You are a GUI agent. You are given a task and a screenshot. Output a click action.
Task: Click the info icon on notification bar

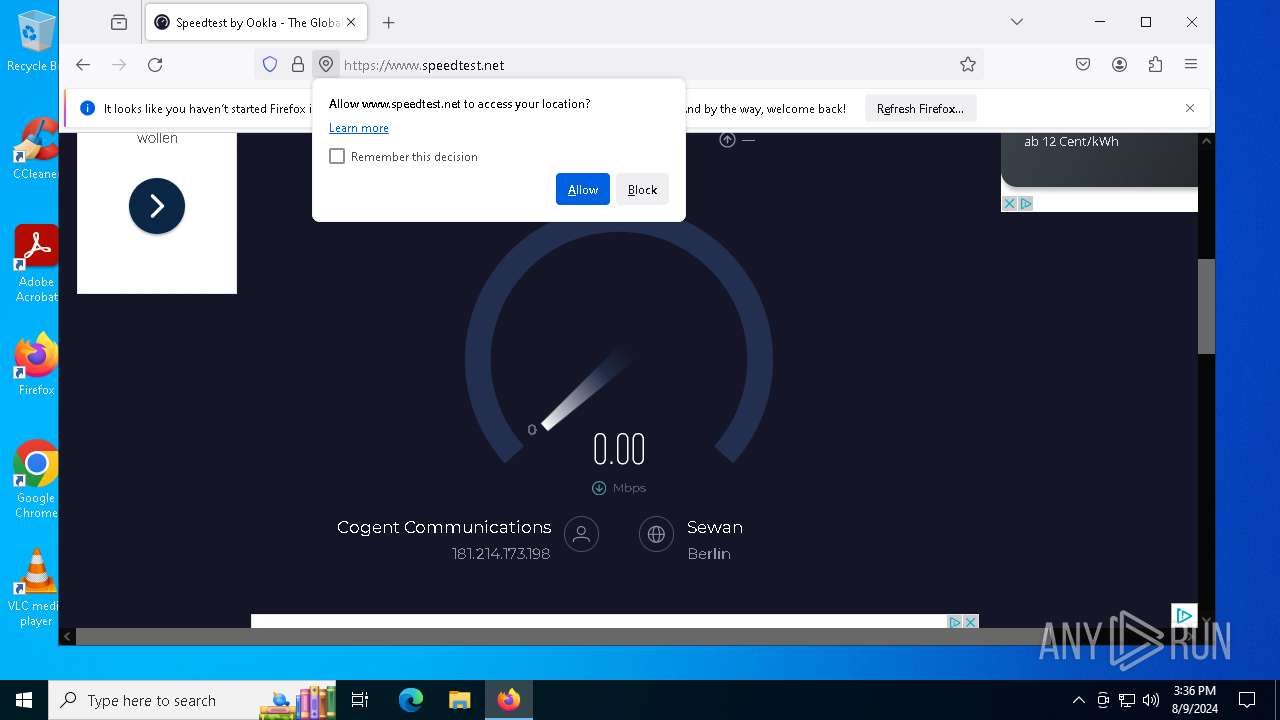[x=87, y=108]
